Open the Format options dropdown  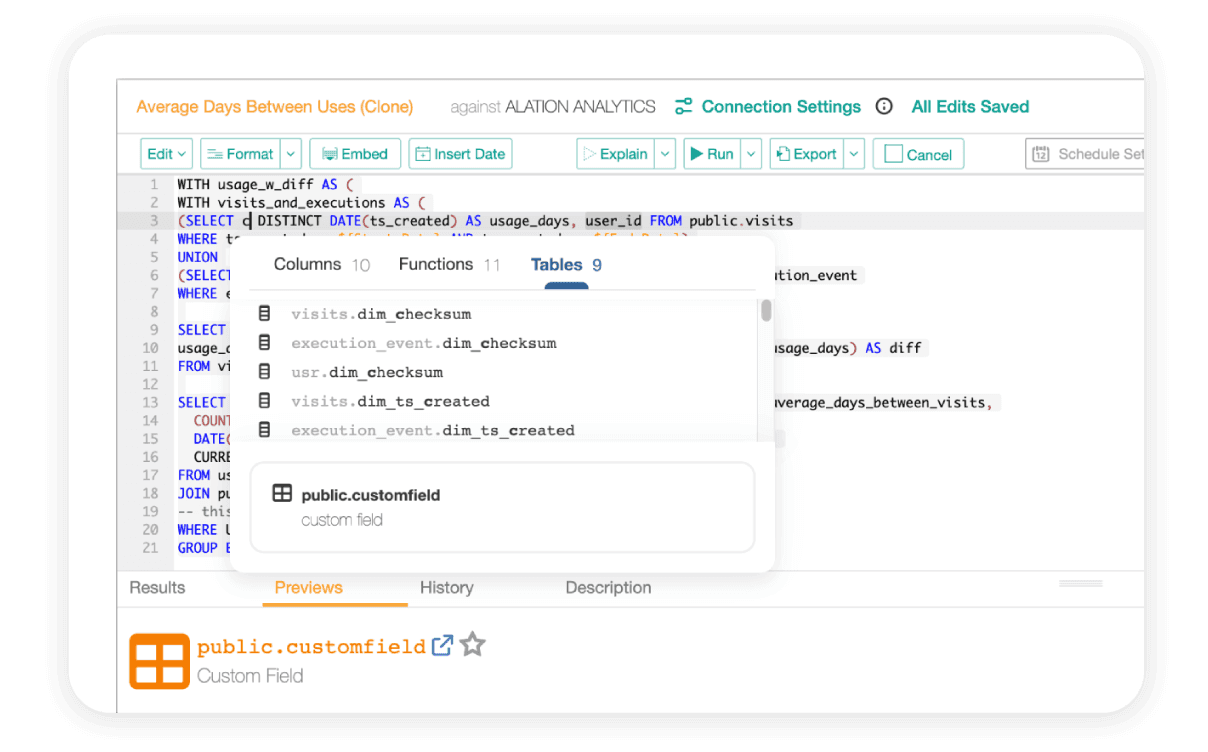(x=289, y=153)
